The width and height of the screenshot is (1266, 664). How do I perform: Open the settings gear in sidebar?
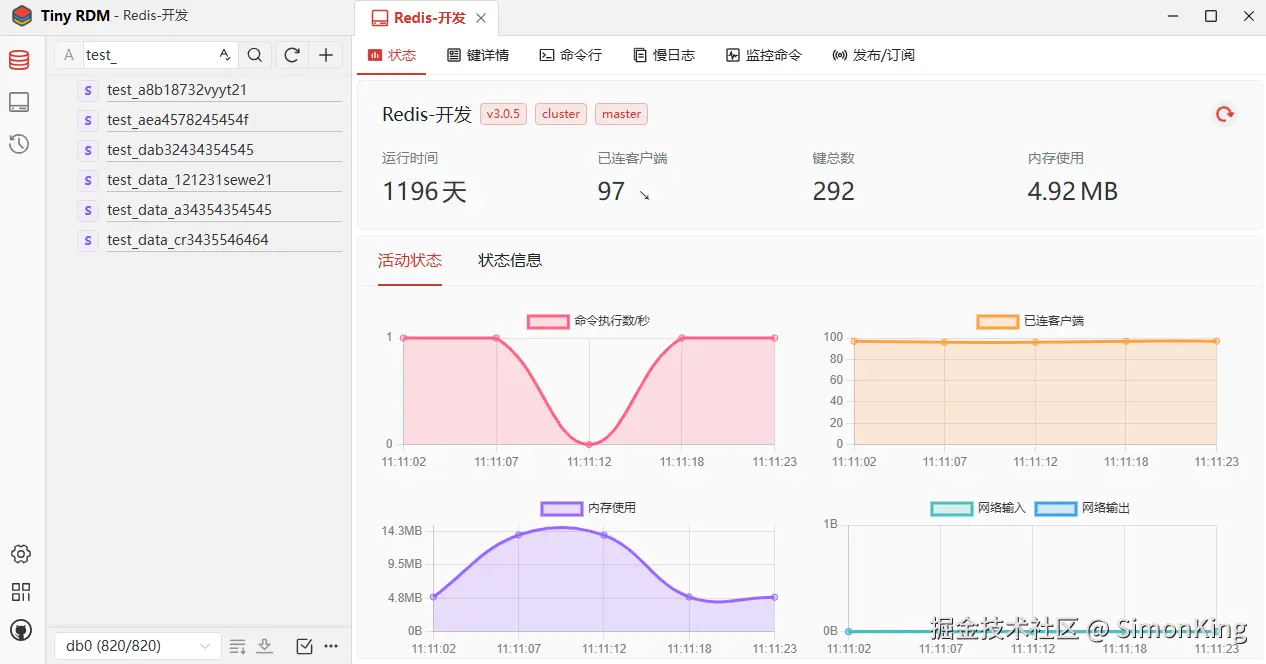[21, 554]
